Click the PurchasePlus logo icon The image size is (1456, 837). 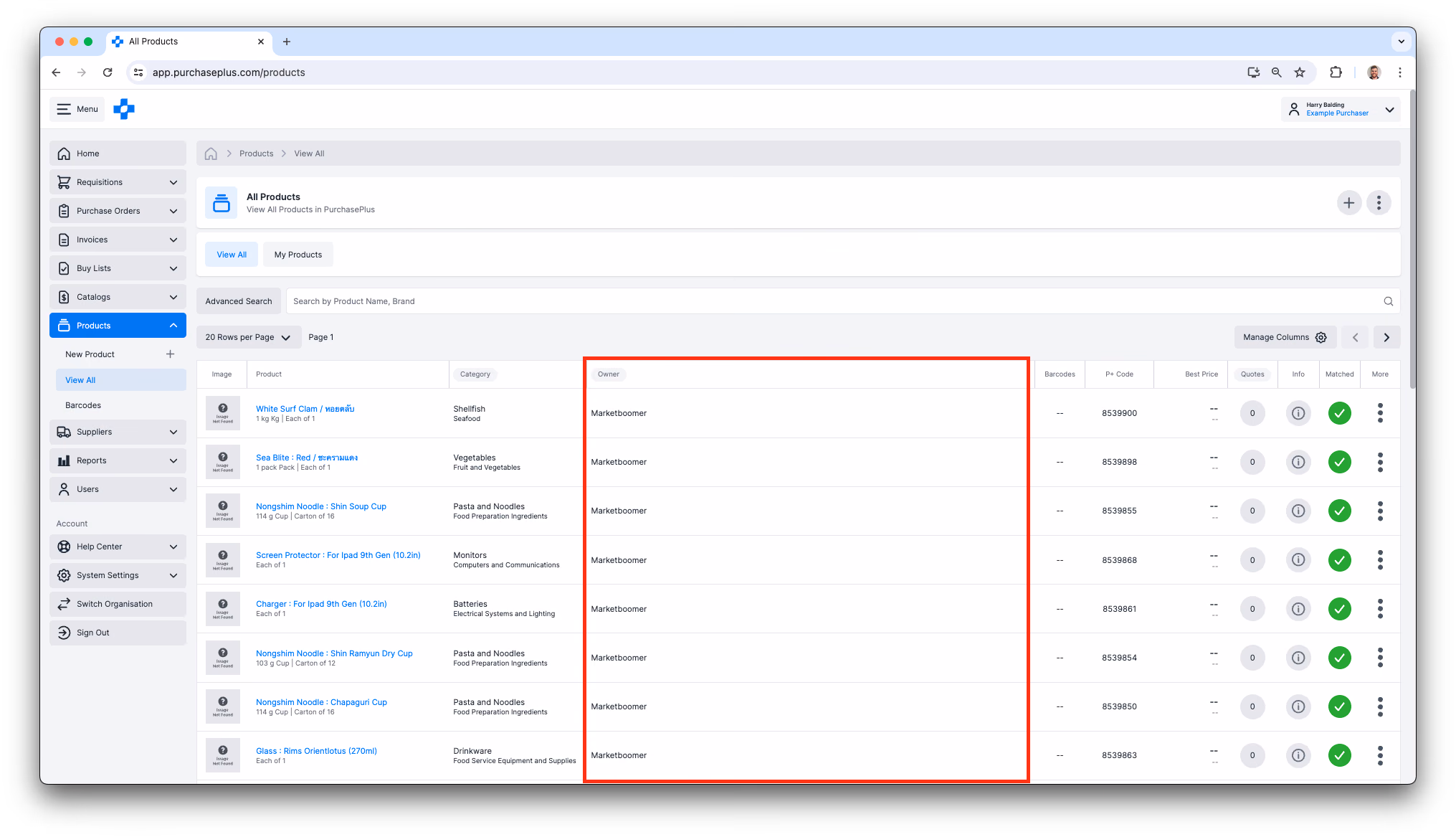pos(124,109)
